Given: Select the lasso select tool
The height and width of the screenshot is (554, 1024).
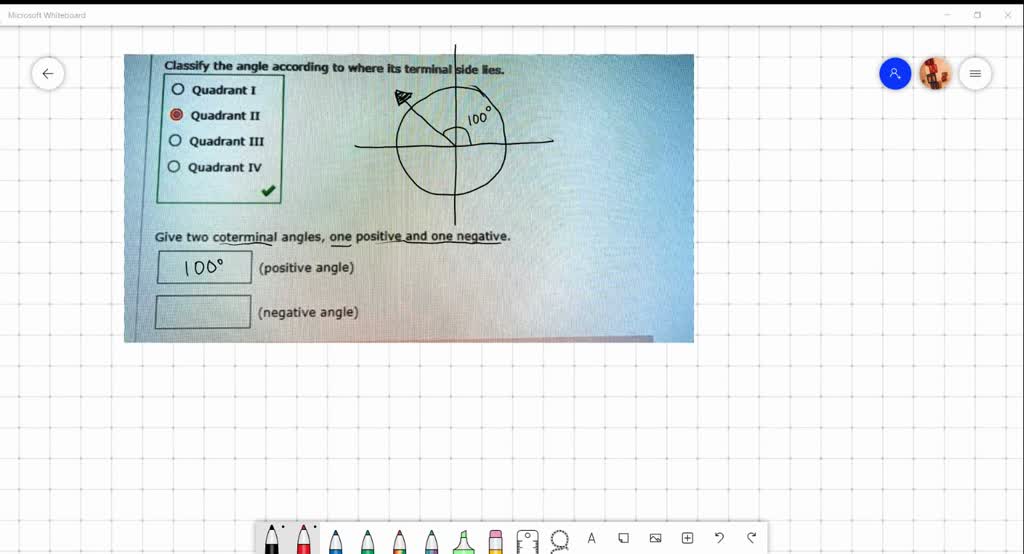Looking at the screenshot, I should click(560, 541).
